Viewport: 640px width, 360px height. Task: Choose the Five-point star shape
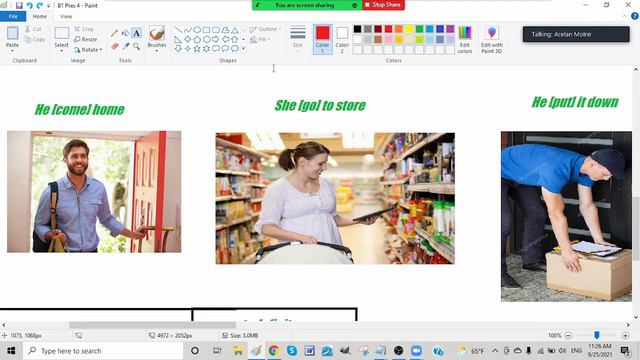(x=197, y=49)
